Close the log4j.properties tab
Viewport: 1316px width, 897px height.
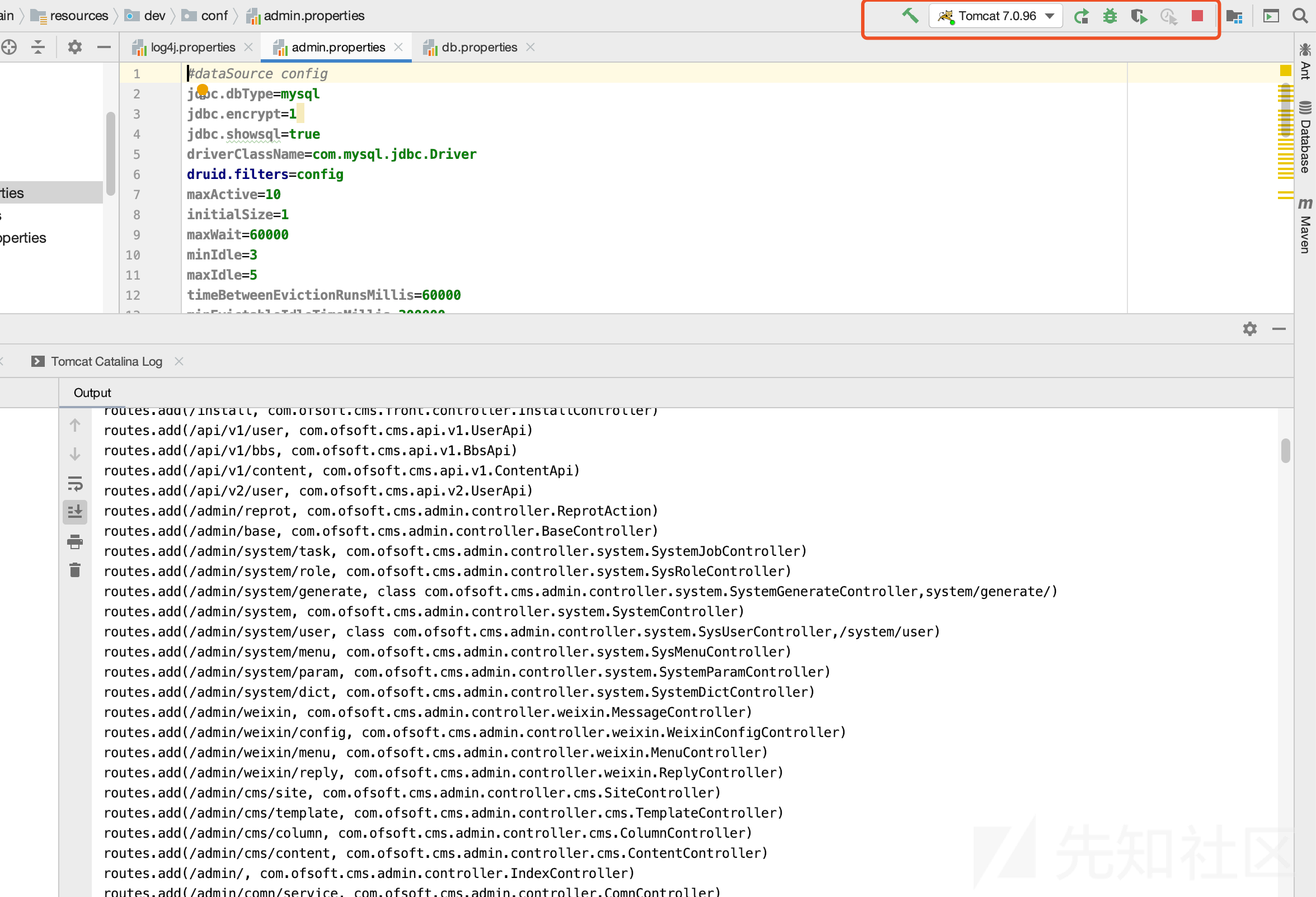248,47
